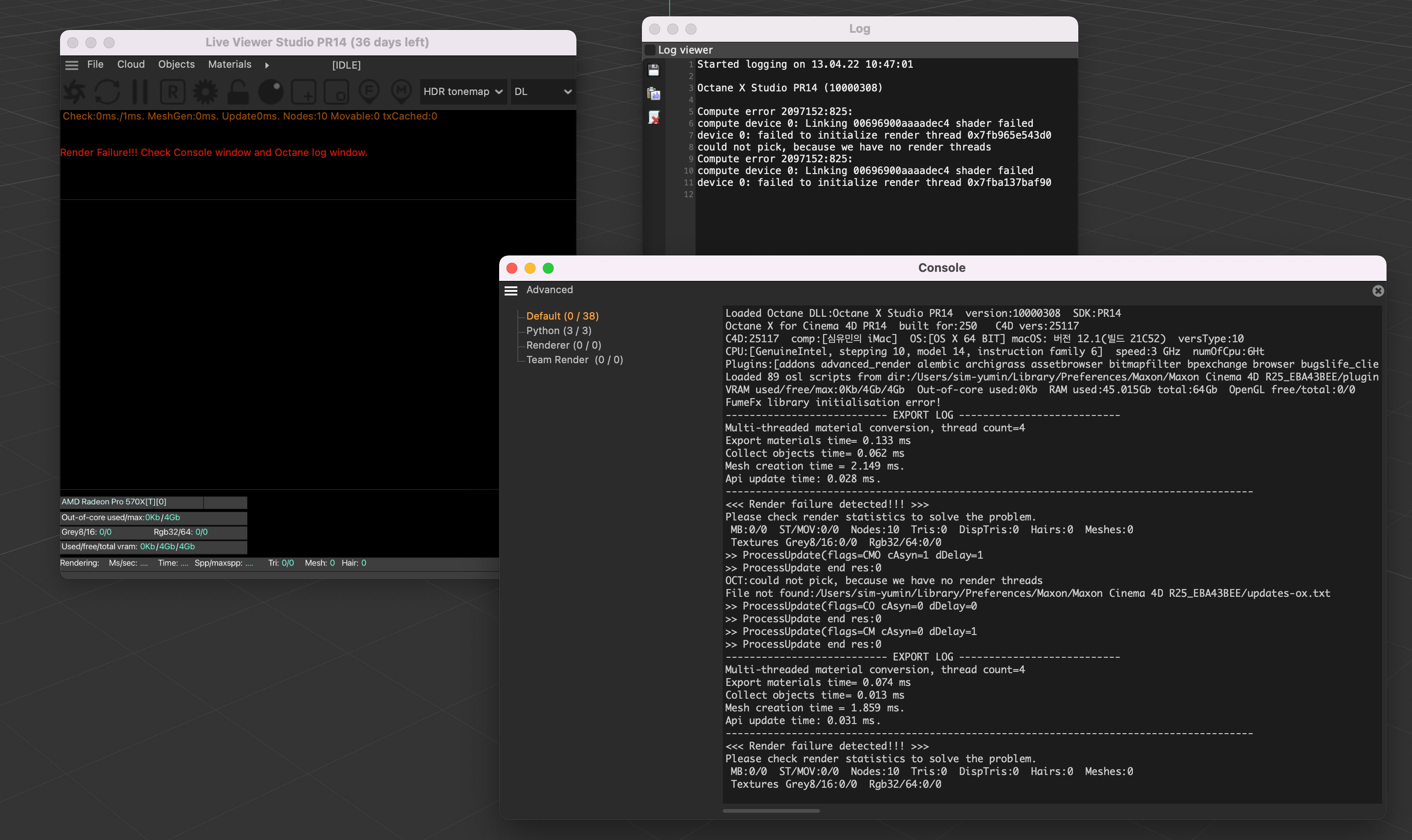This screenshot has height=840, width=1412.
Task: Restart render with the circular arrows icon
Action: [x=107, y=92]
